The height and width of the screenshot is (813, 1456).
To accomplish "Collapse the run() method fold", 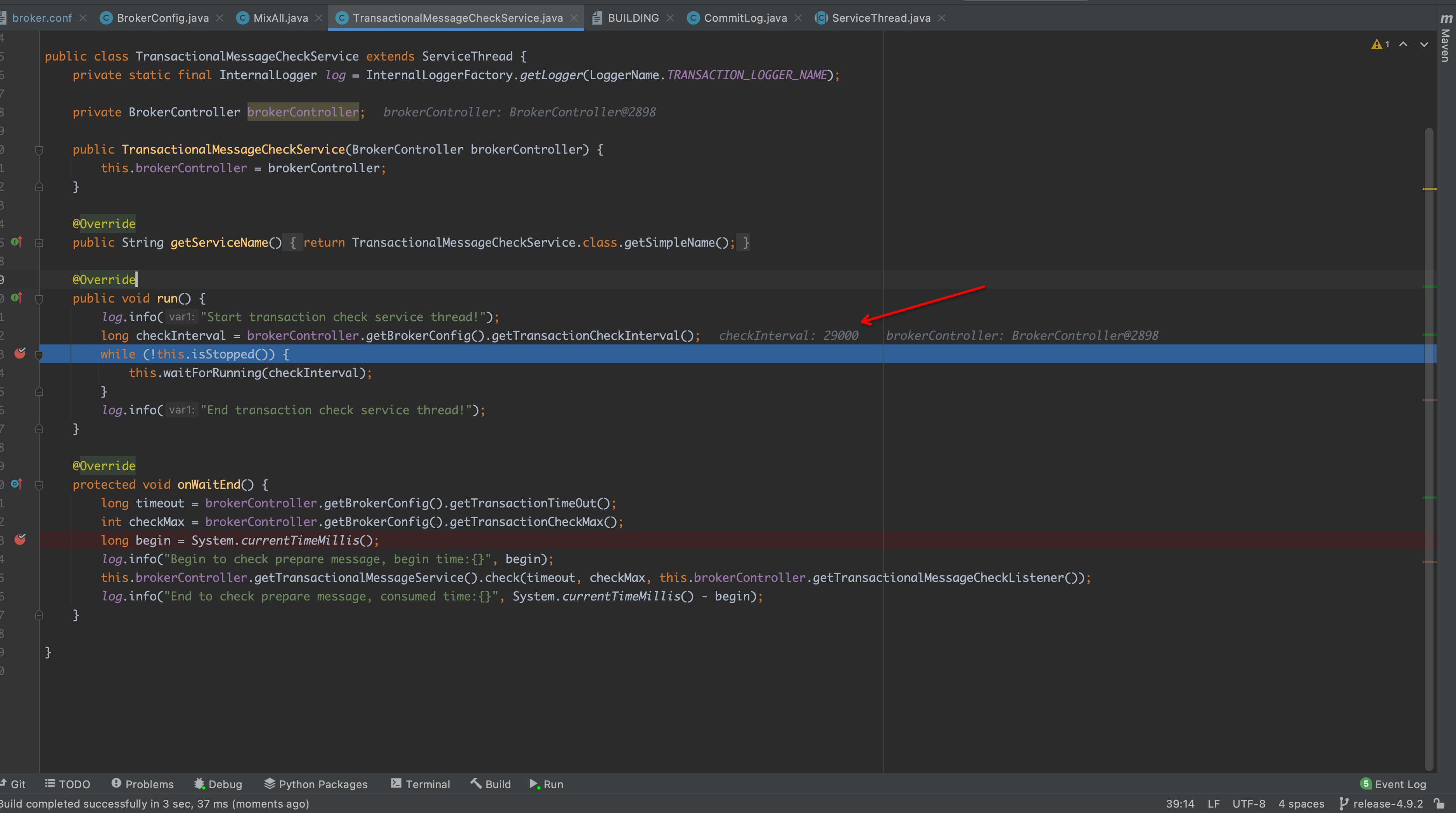I will [39, 299].
